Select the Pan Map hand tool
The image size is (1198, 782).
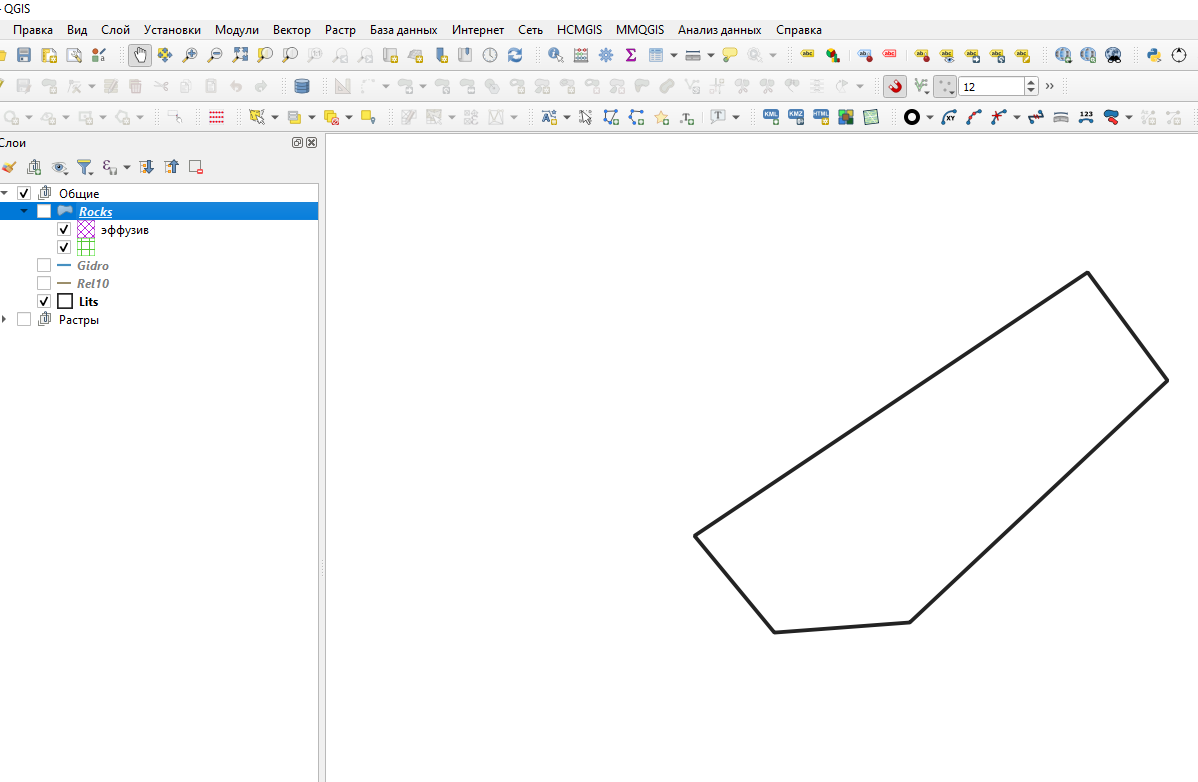pyautogui.click(x=140, y=55)
